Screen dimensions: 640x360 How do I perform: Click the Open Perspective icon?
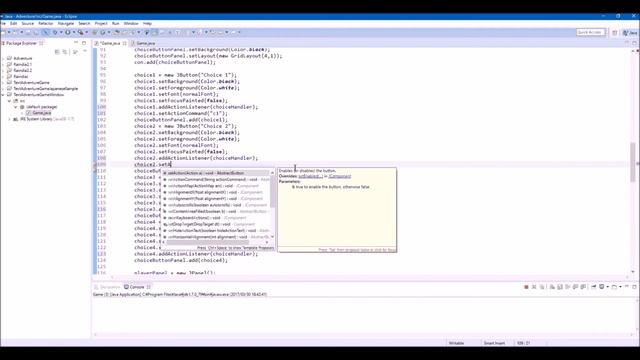click(x=615, y=33)
